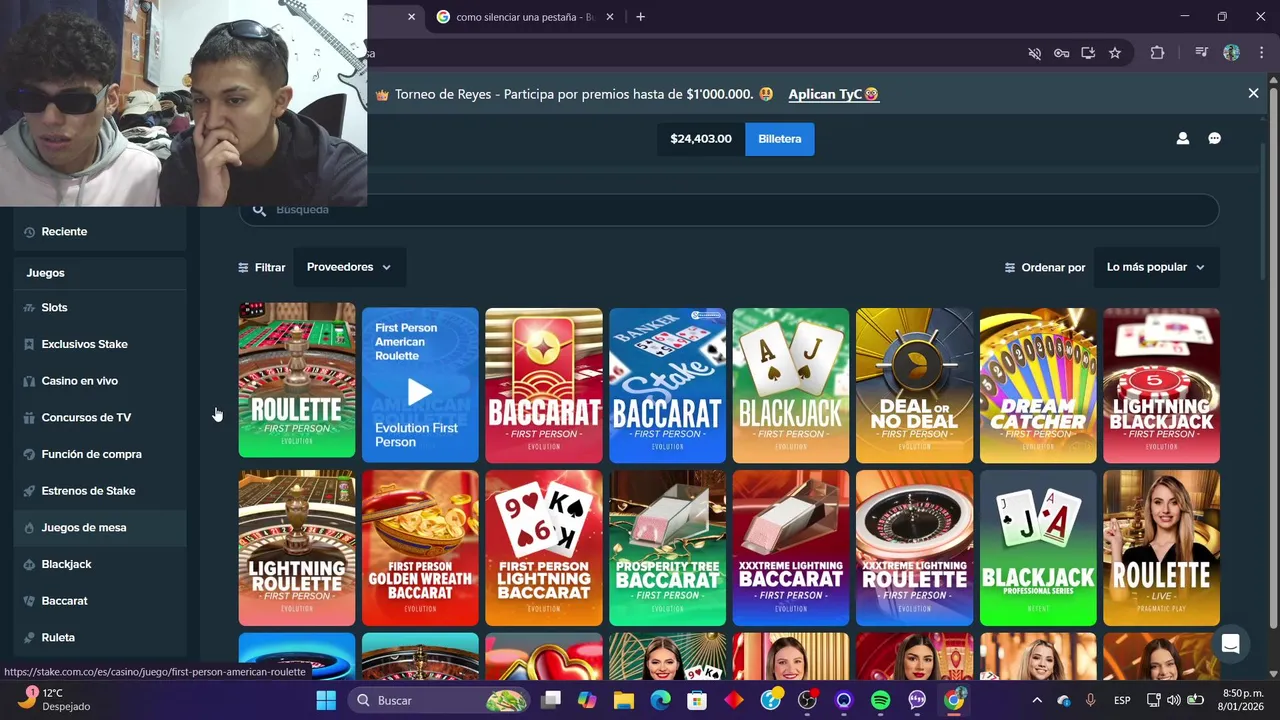Close the 'como silenciar una pestaña' tab
This screenshot has width=1280, height=720.
[610, 17]
